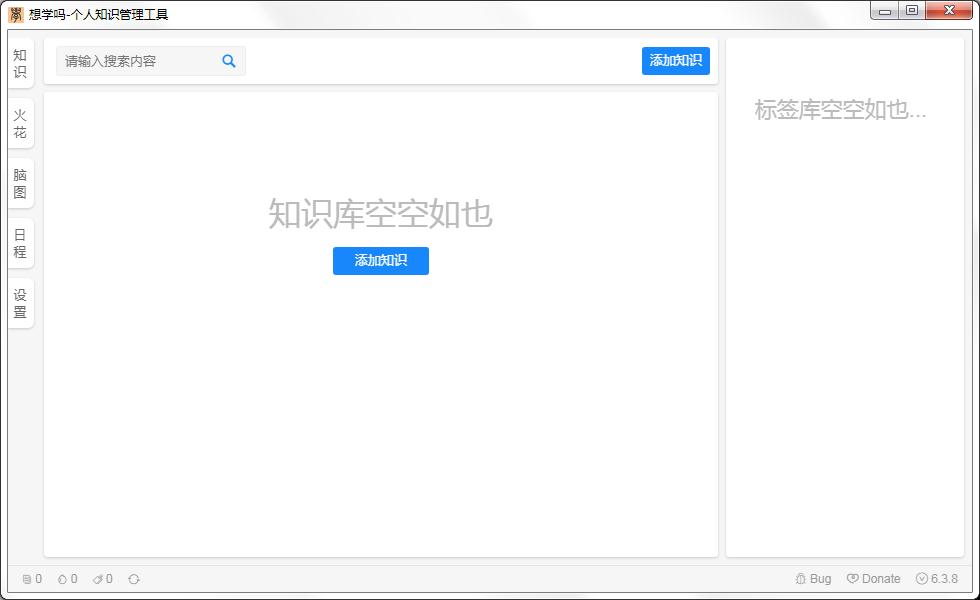
Task: Click the knowledge count document icon
Action: coord(26,579)
